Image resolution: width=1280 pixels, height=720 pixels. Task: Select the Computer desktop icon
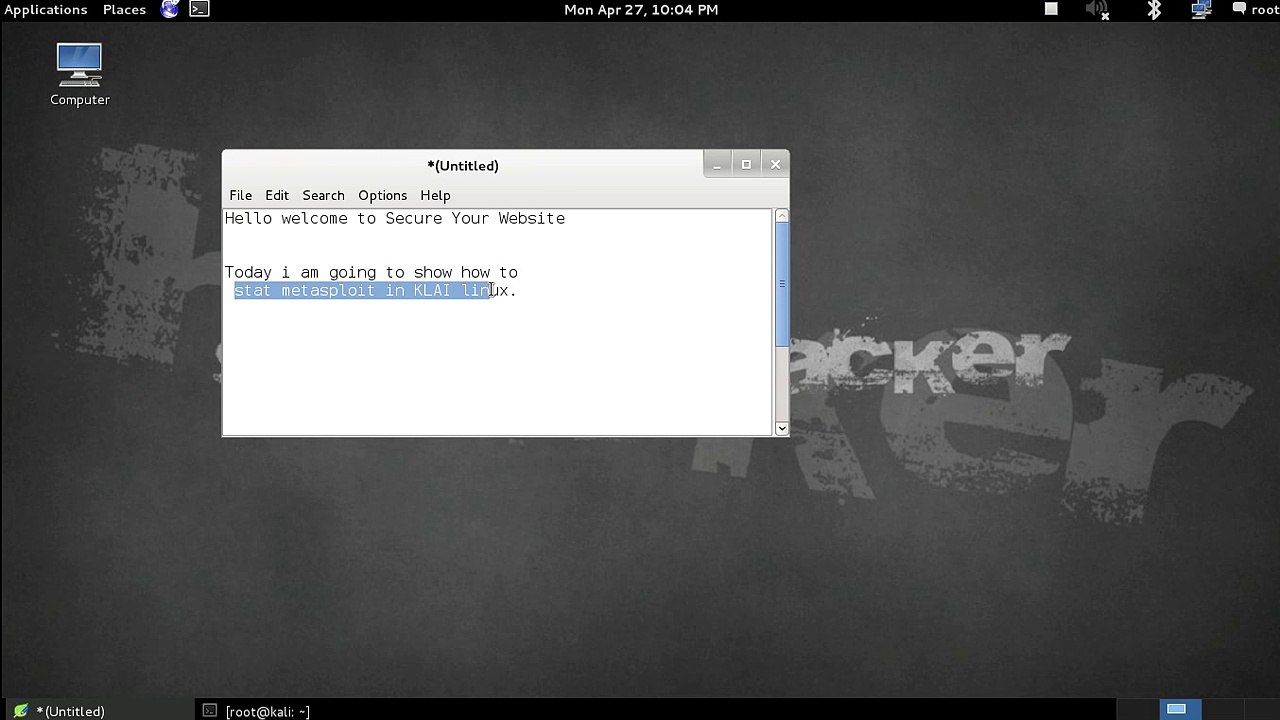click(80, 74)
